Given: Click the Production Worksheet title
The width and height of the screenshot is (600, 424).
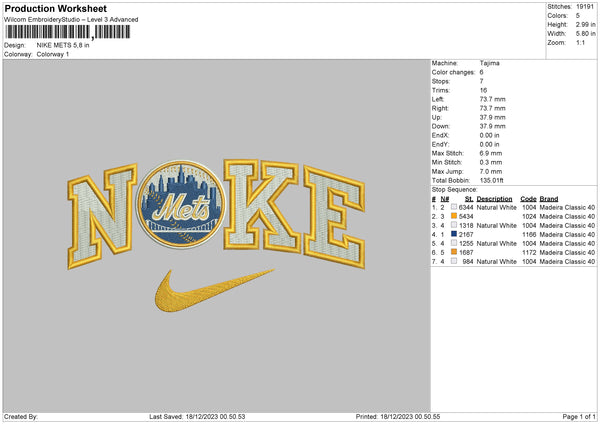Looking at the screenshot, I should pos(55,8).
